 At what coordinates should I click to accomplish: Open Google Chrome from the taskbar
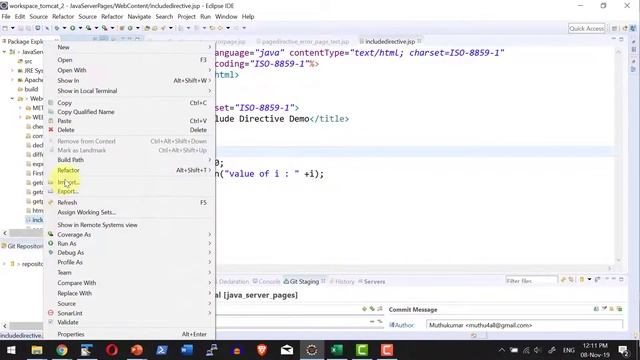[62, 350]
